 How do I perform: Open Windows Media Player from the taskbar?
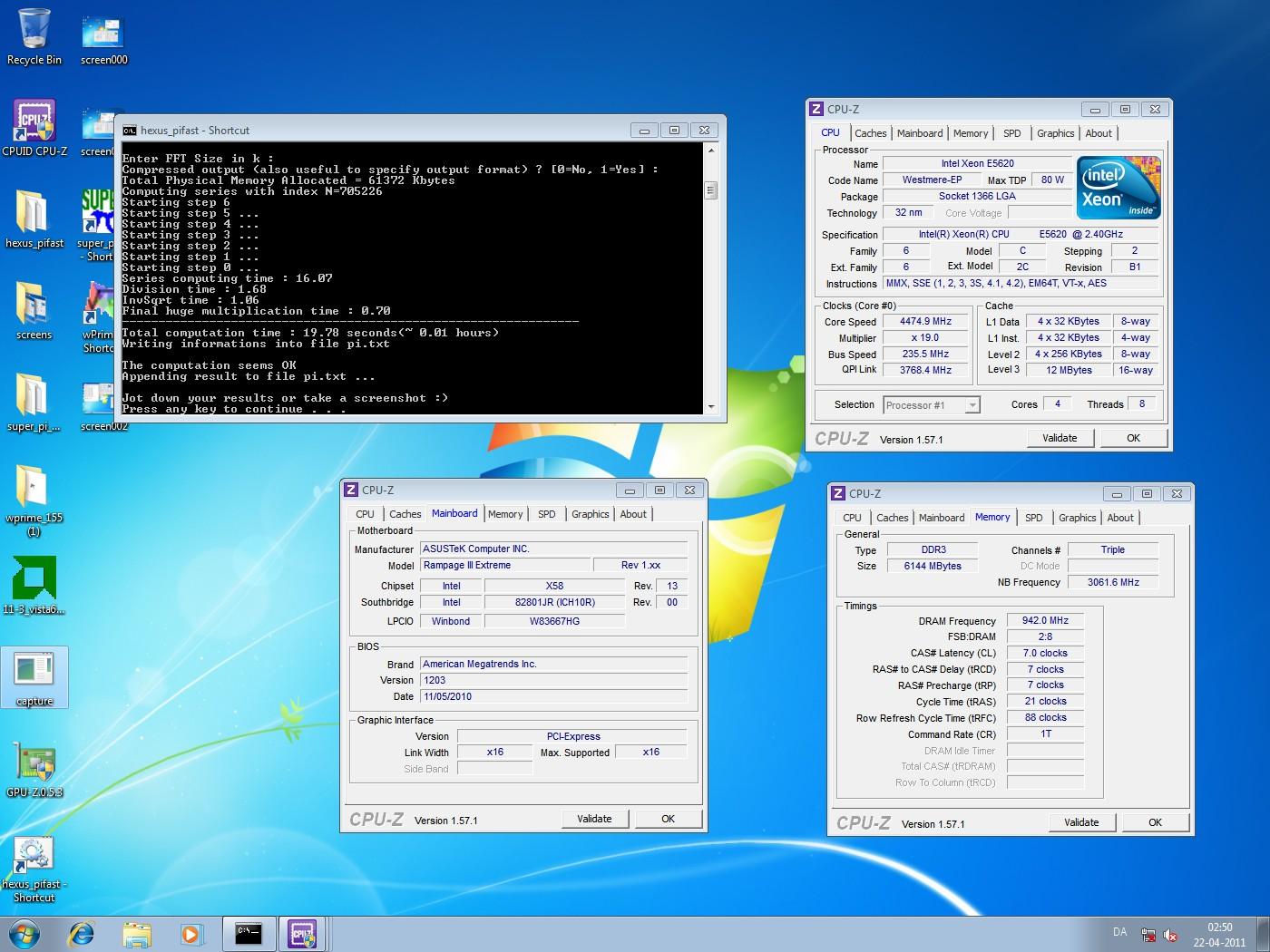191,934
